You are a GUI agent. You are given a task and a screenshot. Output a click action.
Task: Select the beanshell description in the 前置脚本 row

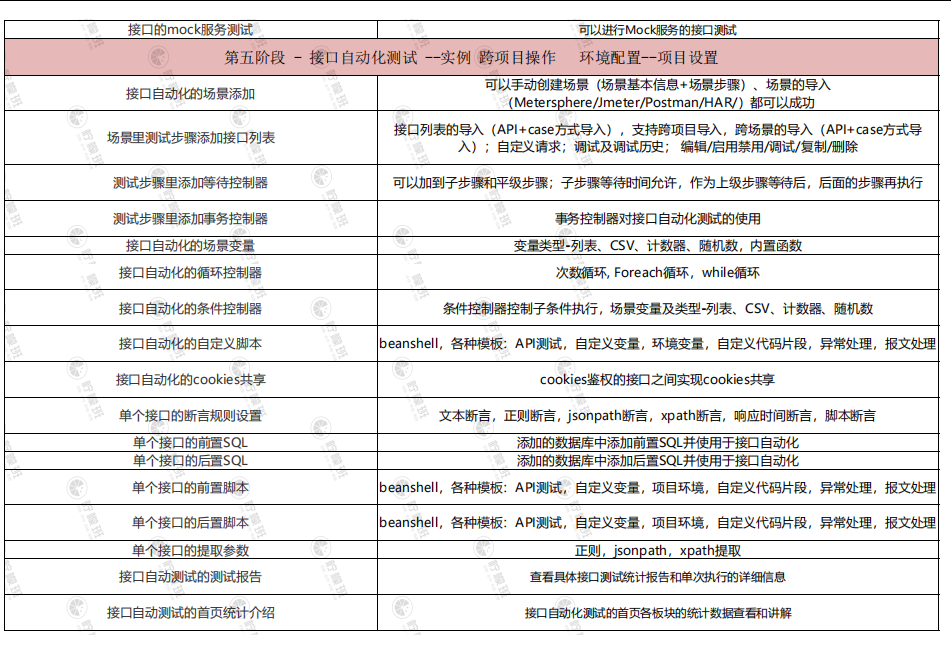coord(657,487)
